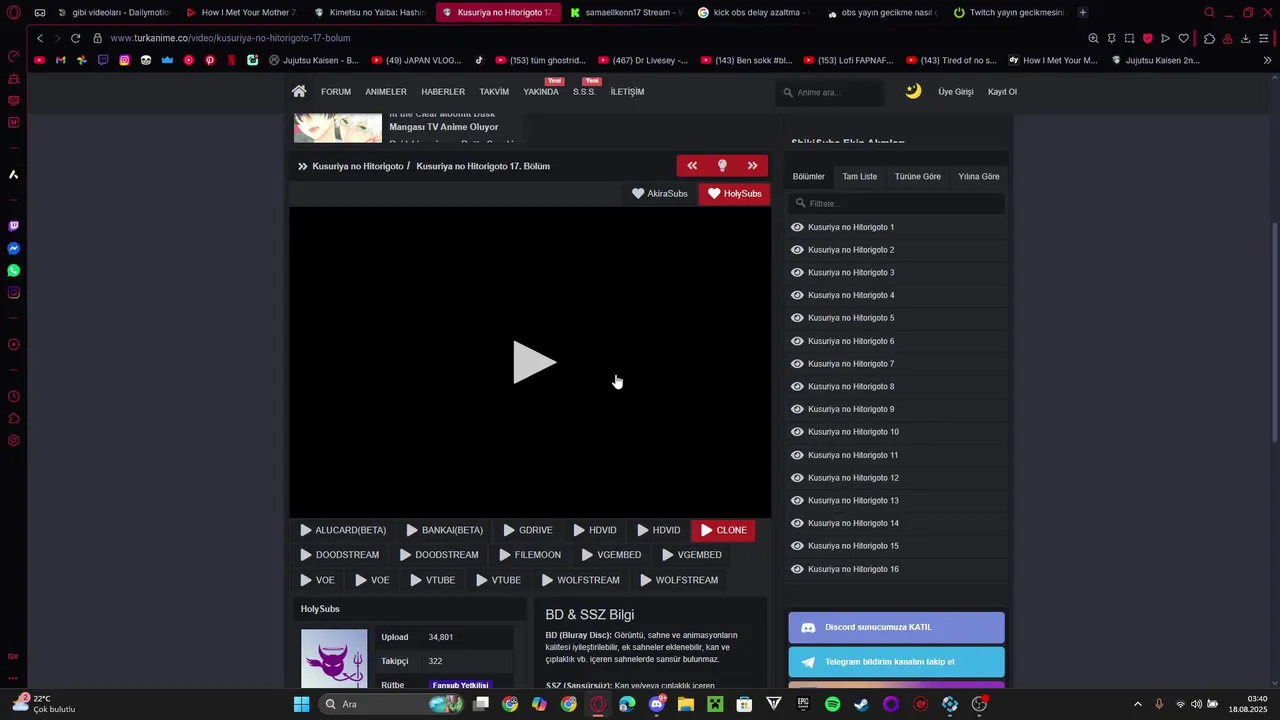Click Kayıt Ol register link
The image size is (1280, 720).
(x=1002, y=92)
